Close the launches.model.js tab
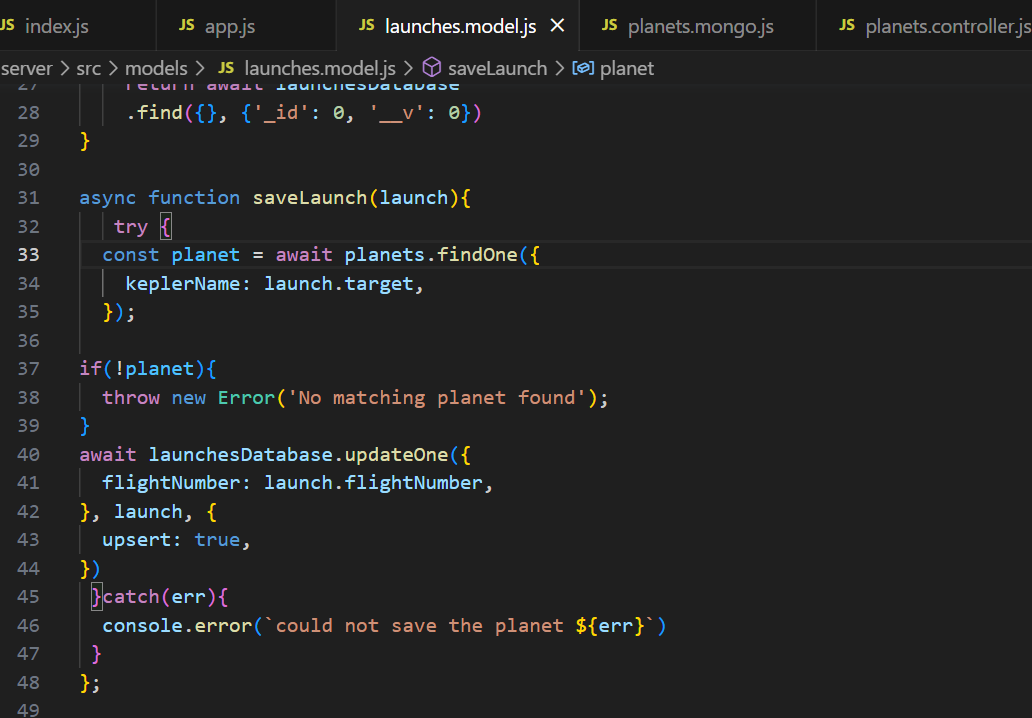This screenshot has height=718, width=1032. [558, 26]
